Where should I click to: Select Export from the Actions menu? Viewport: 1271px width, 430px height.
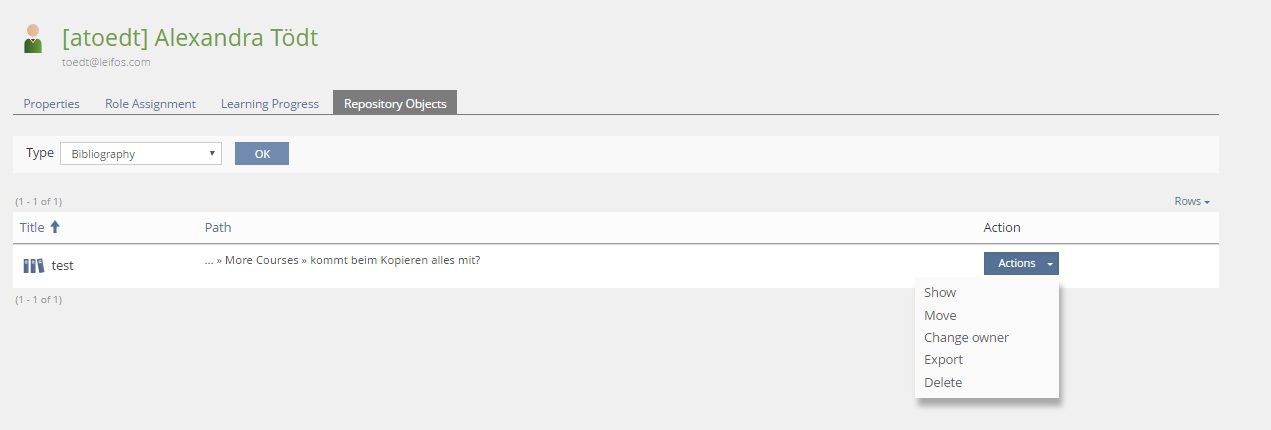click(x=943, y=360)
